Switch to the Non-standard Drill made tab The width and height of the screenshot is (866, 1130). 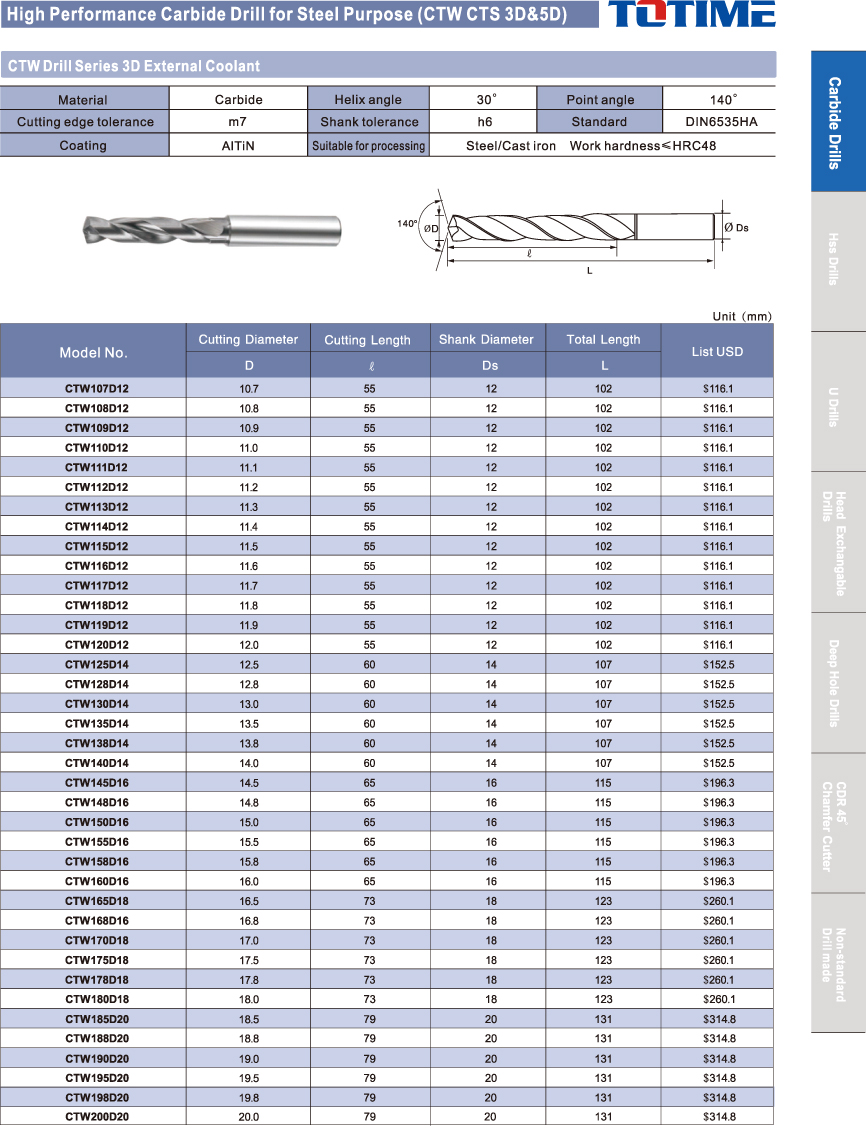coord(837,962)
